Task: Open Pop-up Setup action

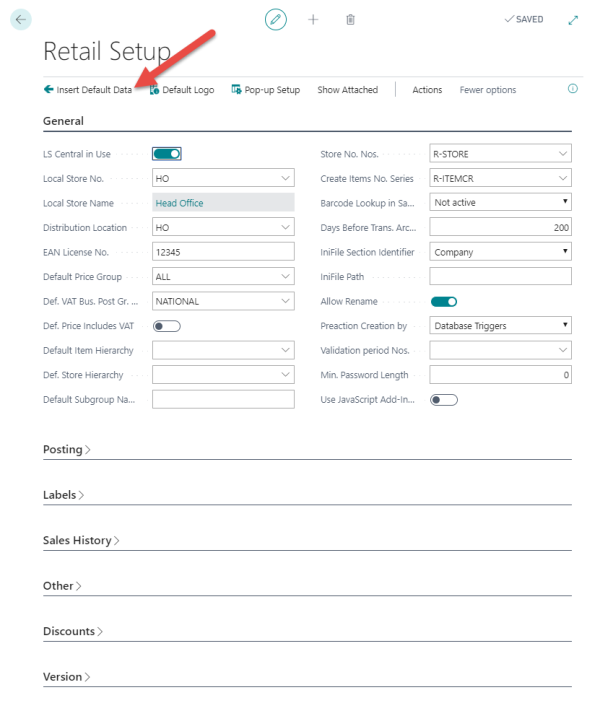Action: coord(265,90)
